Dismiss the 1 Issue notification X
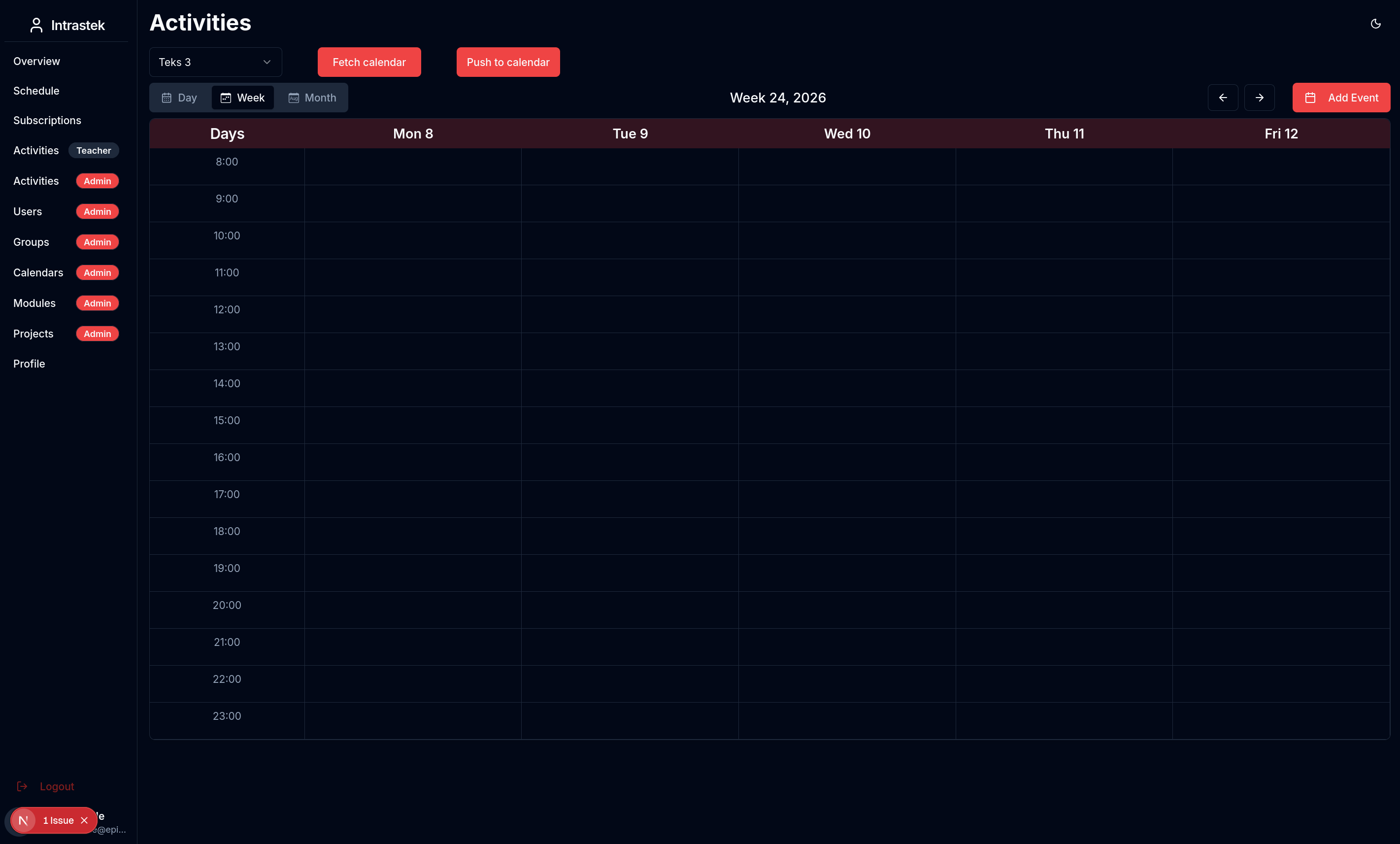The width and height of the screenshot is (1400, 844). (84, 820)
